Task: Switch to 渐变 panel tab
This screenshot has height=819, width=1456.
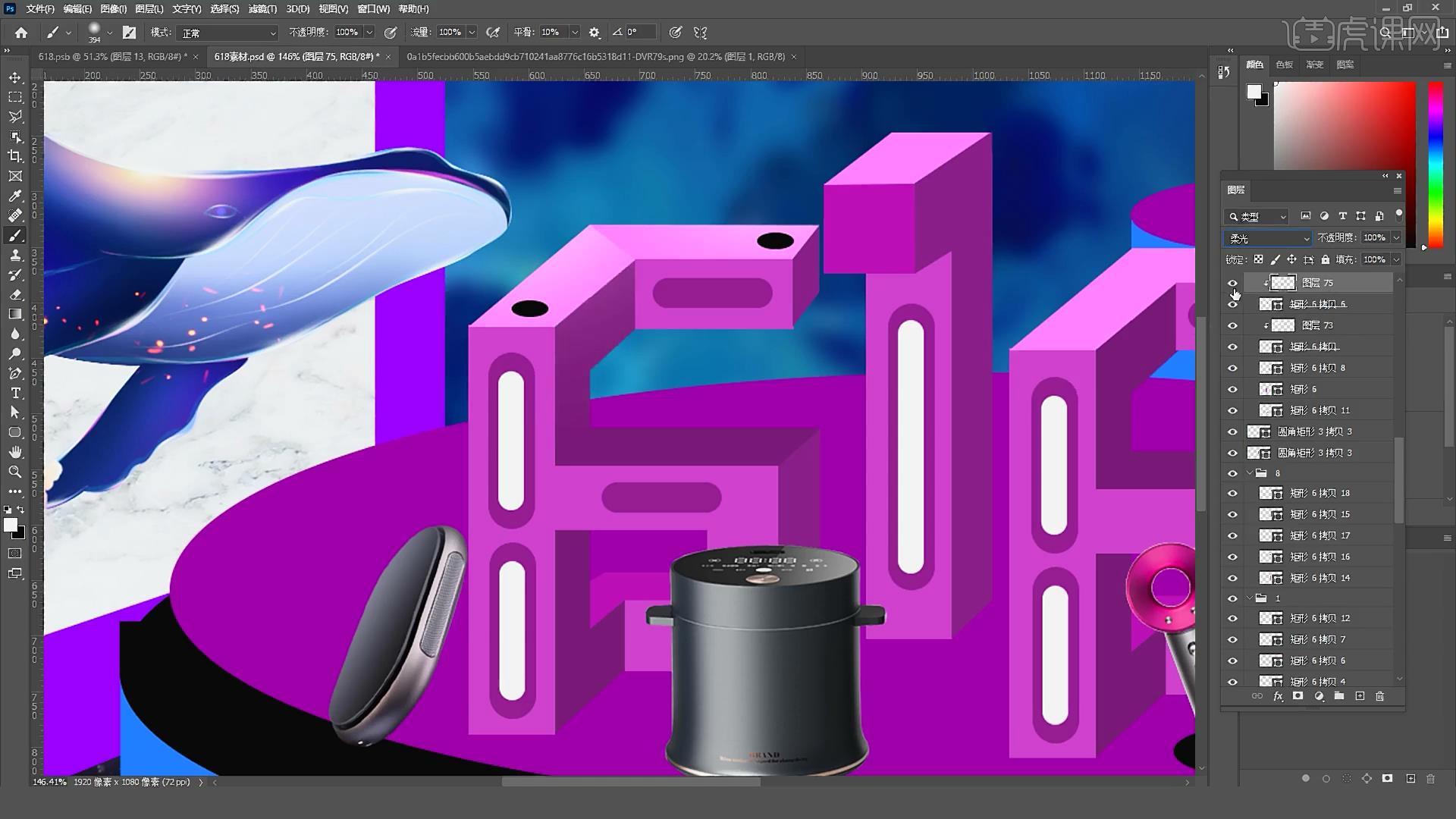Action: [1314, 64]
